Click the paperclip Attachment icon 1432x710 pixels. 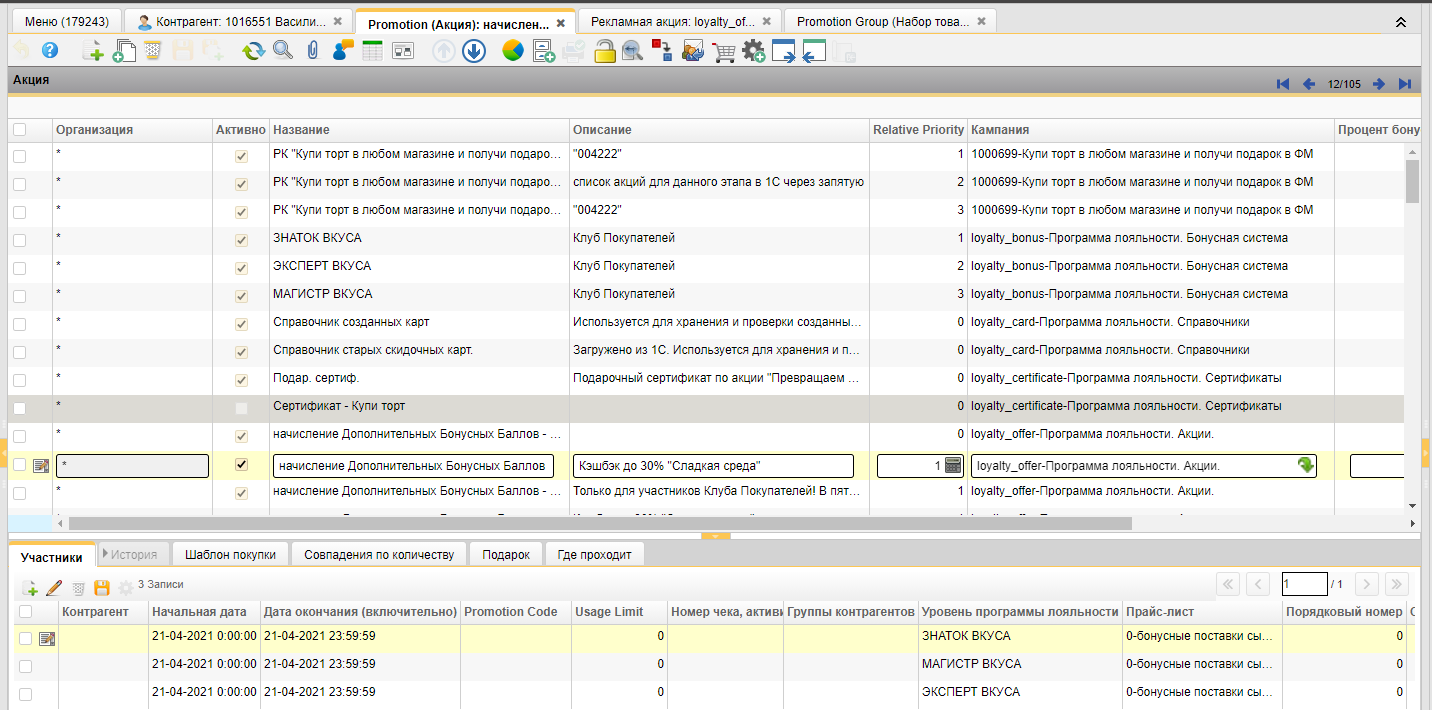pyautogui.click(x=312, y=51)
